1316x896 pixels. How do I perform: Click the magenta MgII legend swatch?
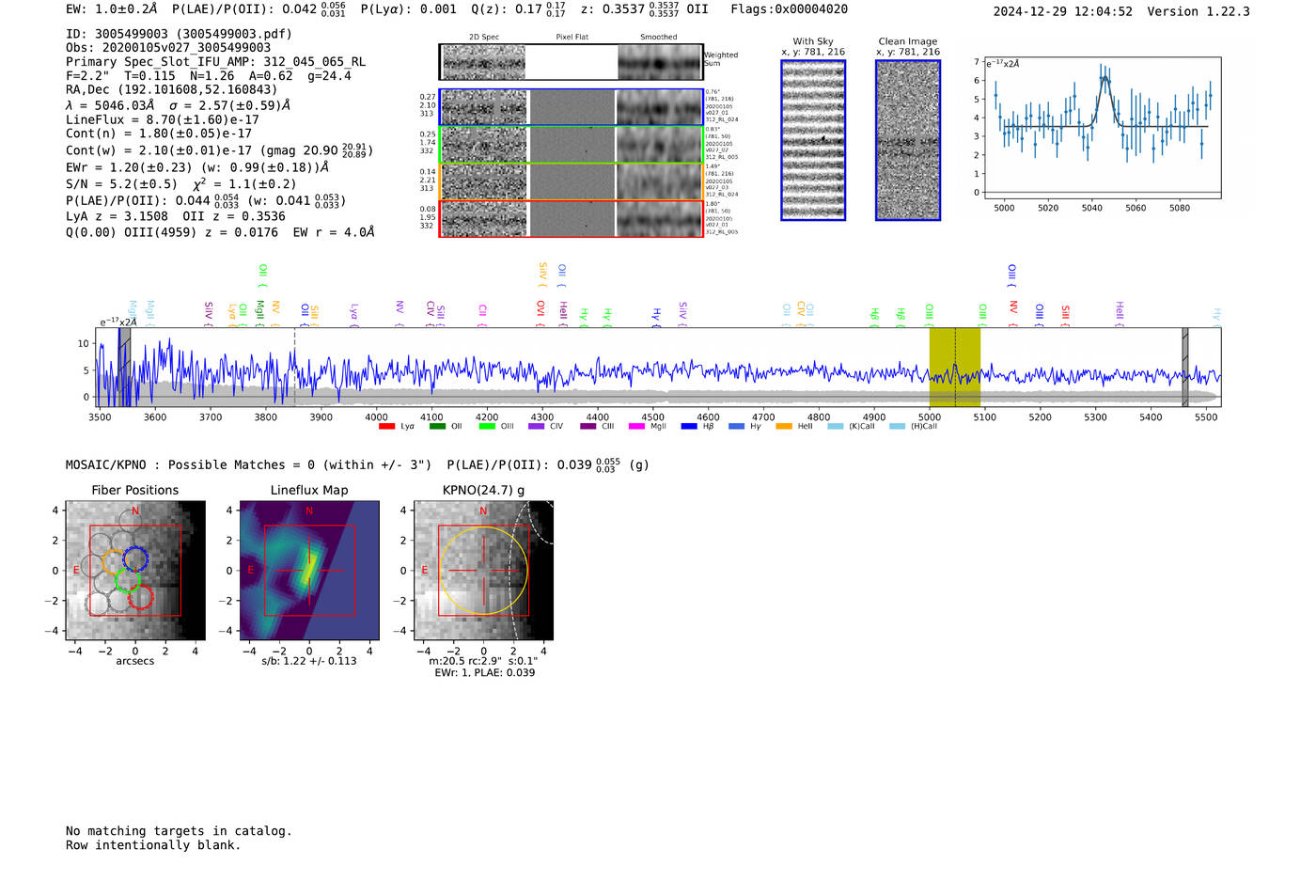coord(636,427)
